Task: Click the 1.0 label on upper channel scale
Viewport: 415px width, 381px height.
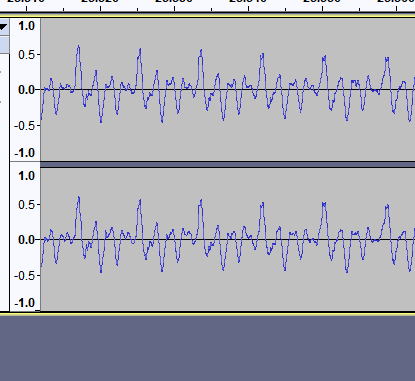Action: 27,26
